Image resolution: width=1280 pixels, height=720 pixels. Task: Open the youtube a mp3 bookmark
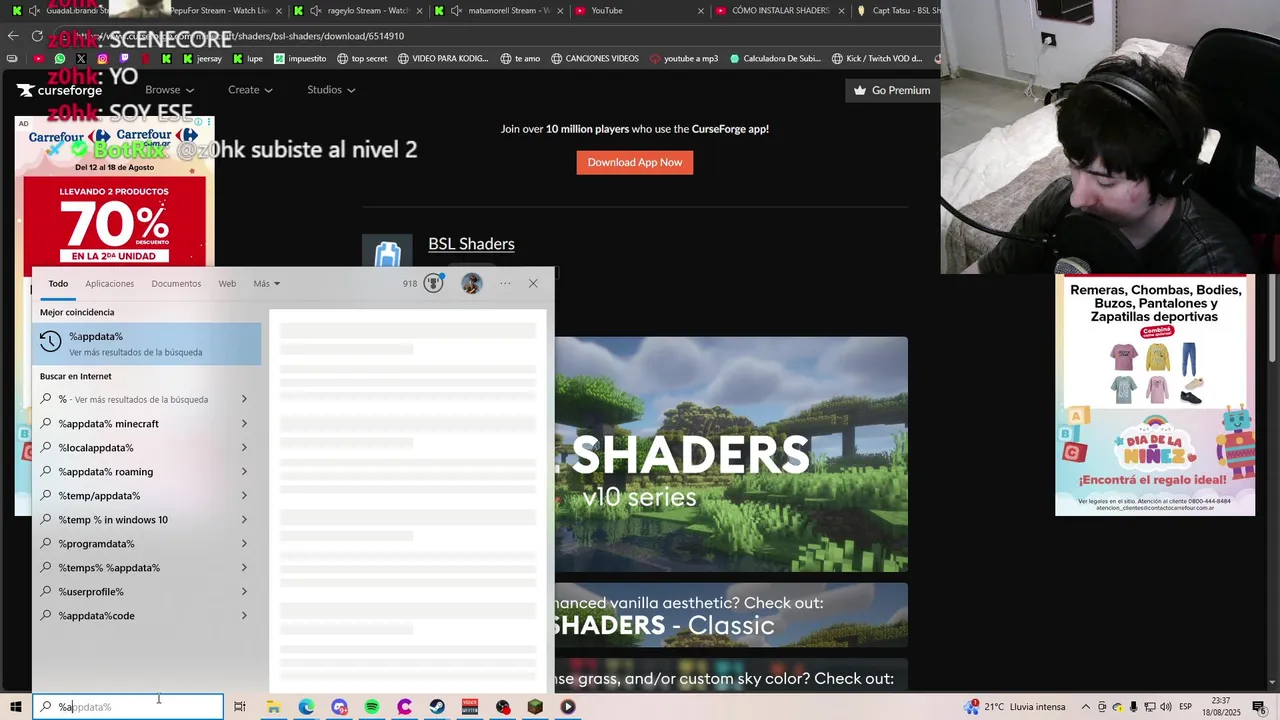coord(683,59)
